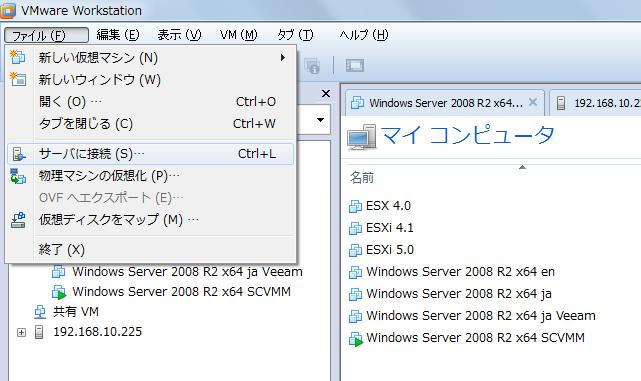Select 192.168.10.225 host in the tree
This screenshot has width=641, height=381.
coord(98,332)
